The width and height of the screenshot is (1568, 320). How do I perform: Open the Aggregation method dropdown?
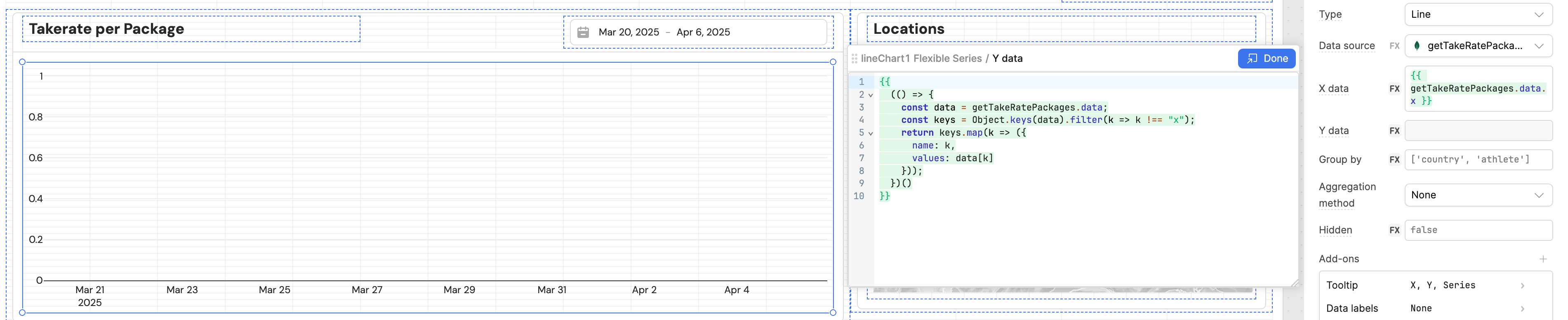tap(1477, 195)
